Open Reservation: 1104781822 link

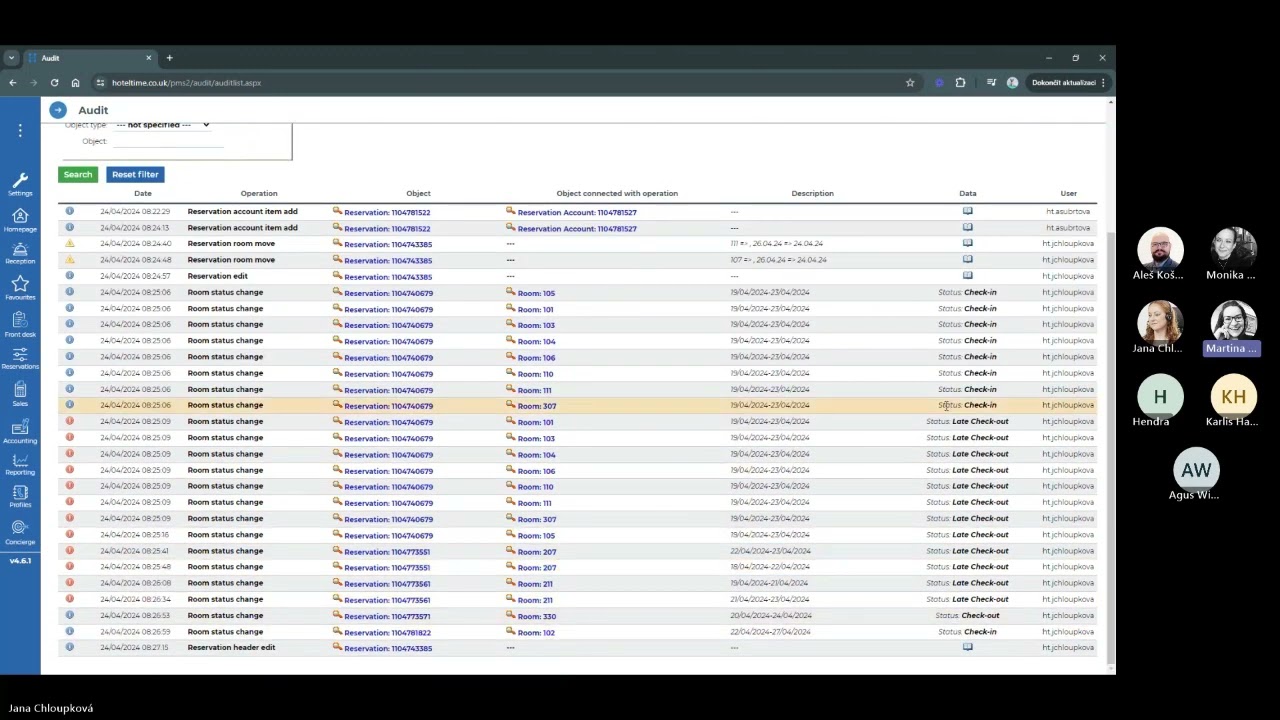tap(387, 632)
